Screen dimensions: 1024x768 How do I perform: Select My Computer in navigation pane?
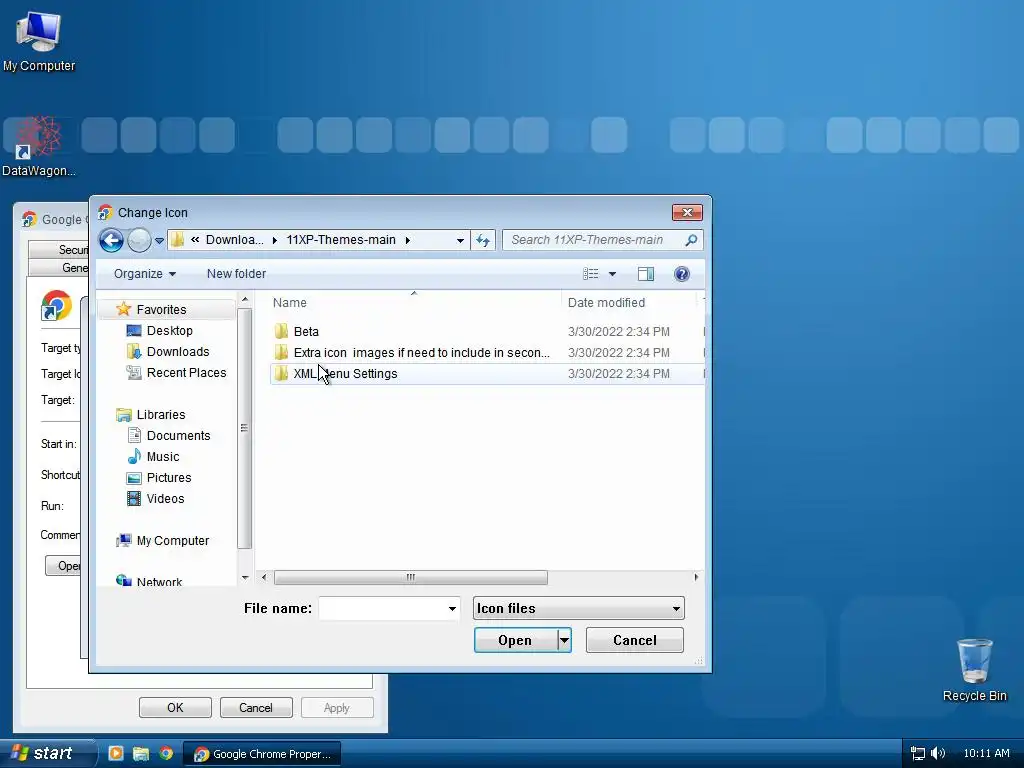click(172, 541)
